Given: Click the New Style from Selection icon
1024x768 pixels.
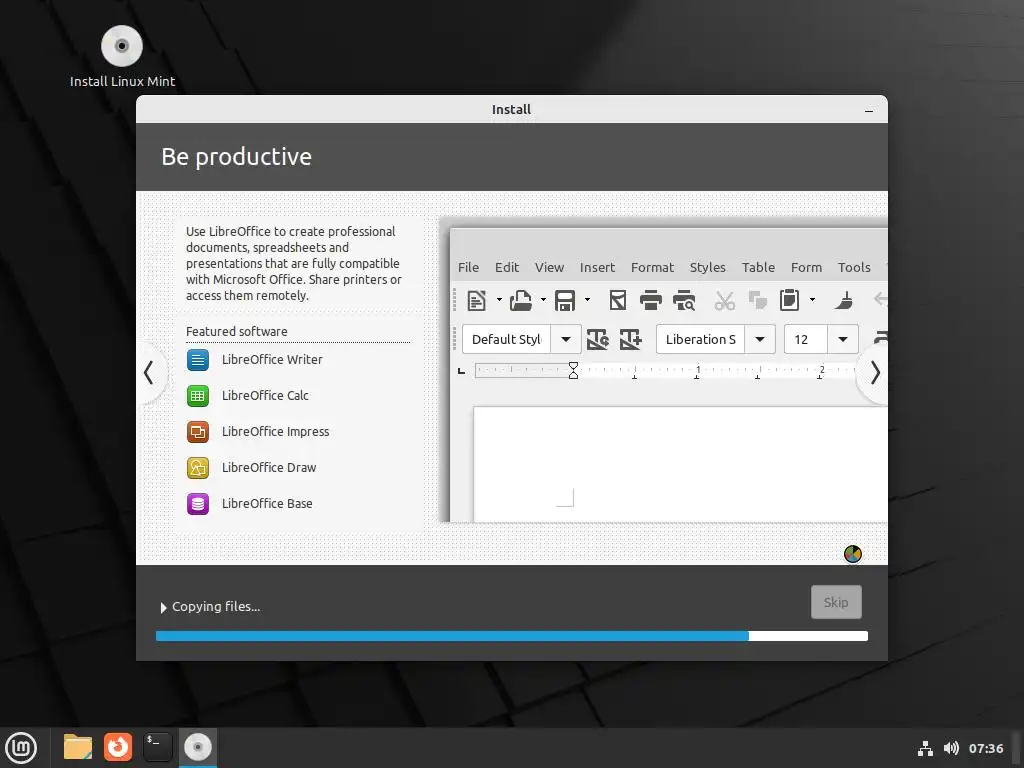Looking at the screenshot, I should (x=630, y=339).
